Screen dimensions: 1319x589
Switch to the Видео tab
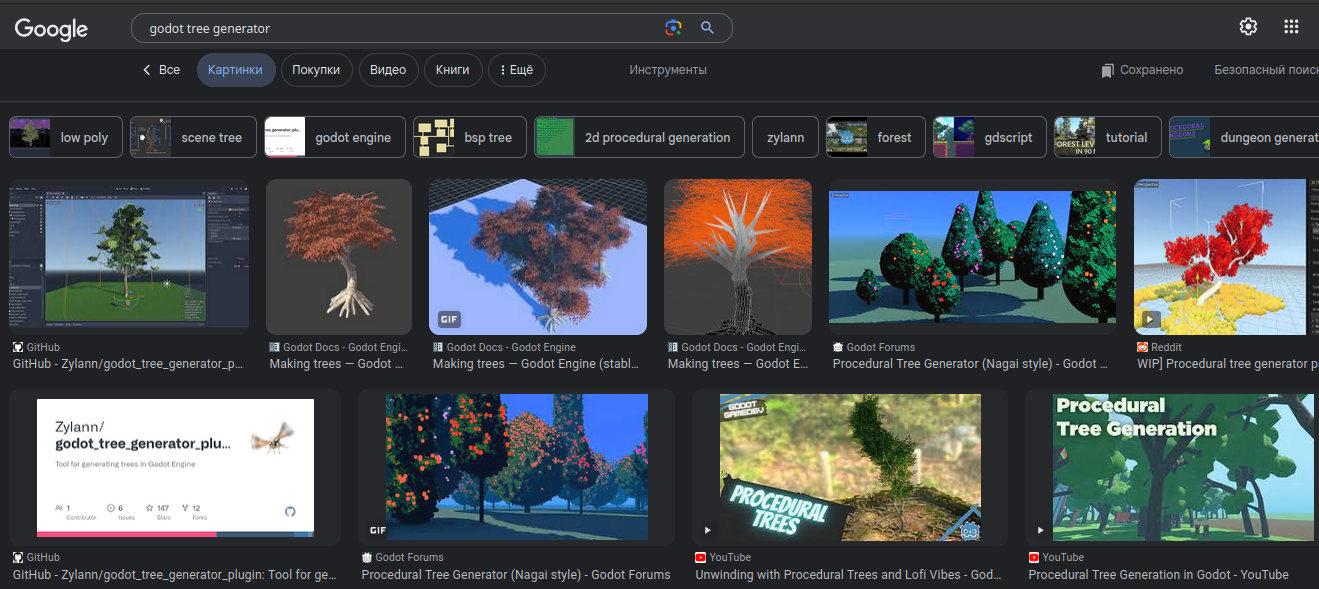pos(388,70)
